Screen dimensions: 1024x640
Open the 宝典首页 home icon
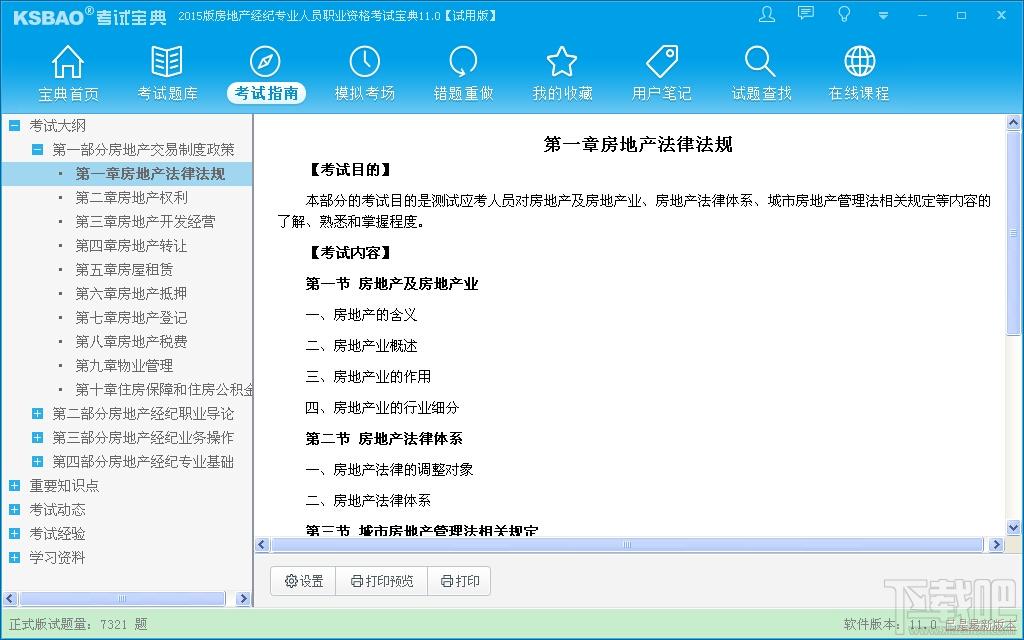(x=68, y=62)
